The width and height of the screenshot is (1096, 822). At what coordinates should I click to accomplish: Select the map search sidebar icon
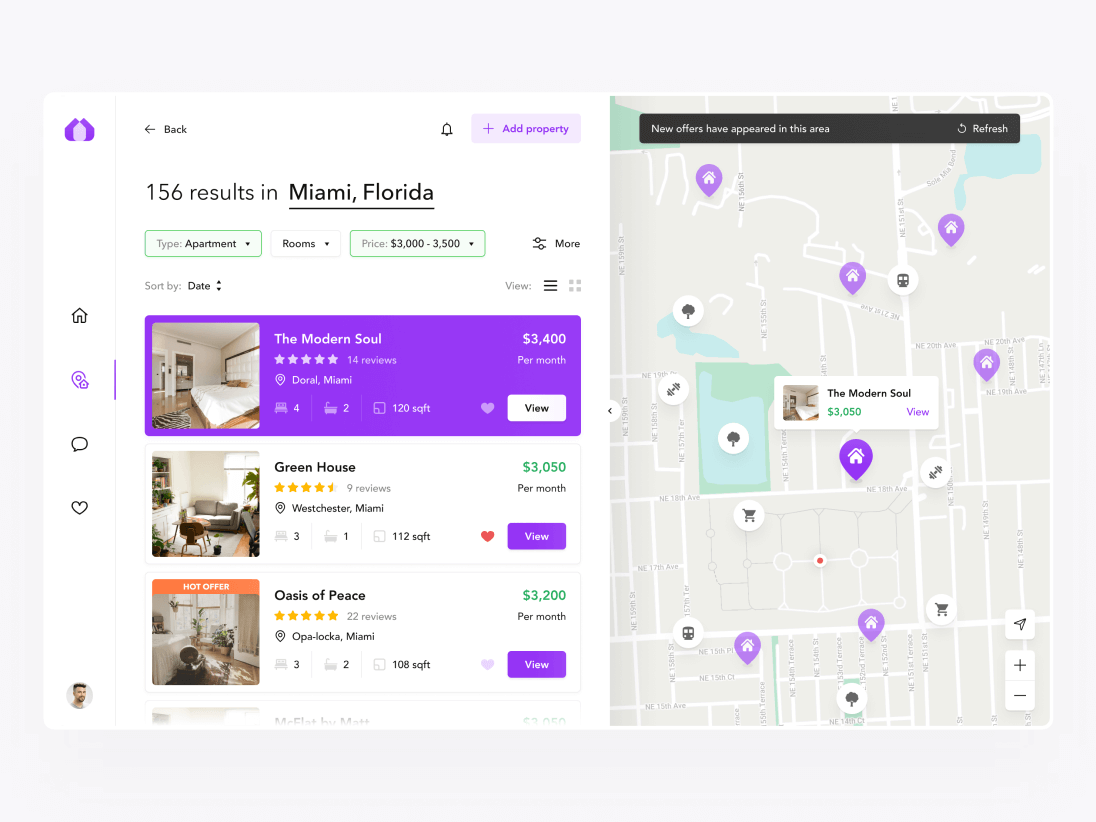click(x=80, y=380)
